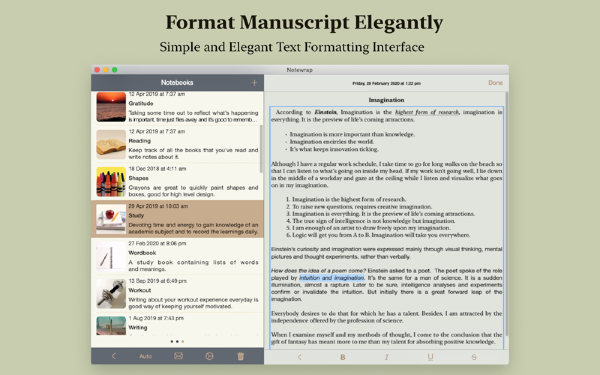The image size is (600, 375).
Task: Click the back arrow in formatting toolbar
Action: 300,357
